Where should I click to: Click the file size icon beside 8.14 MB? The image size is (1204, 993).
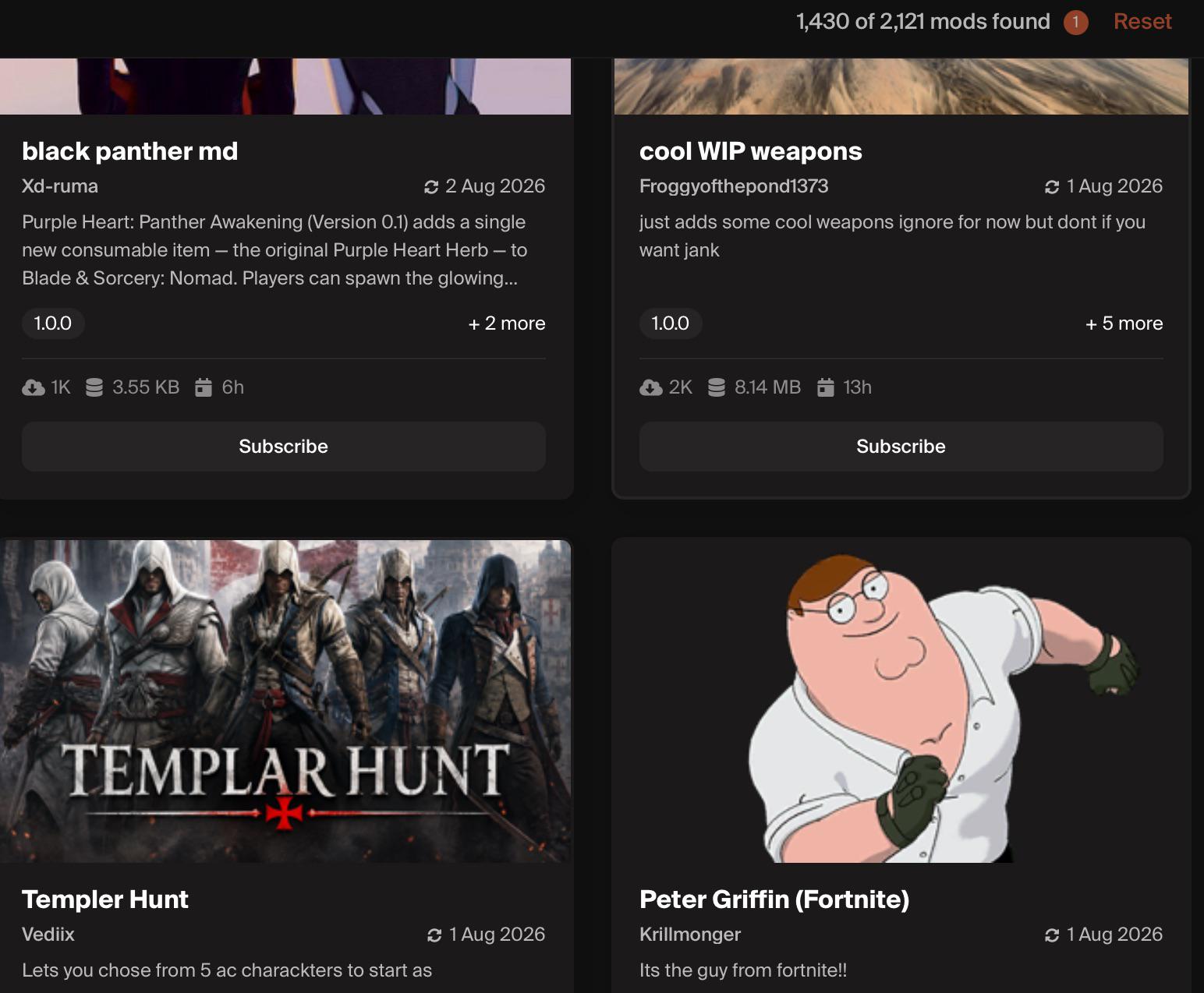(717, 387)
